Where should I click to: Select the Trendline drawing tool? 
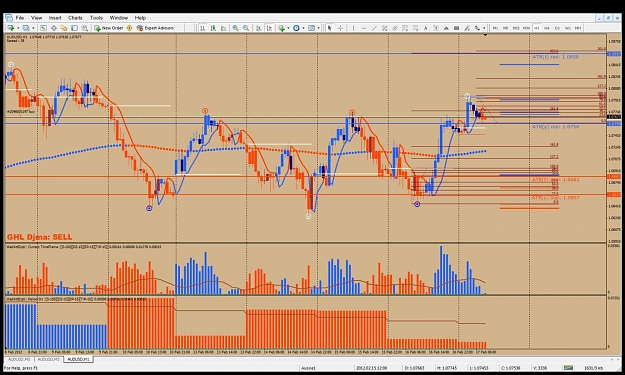[x=374, y=28]
